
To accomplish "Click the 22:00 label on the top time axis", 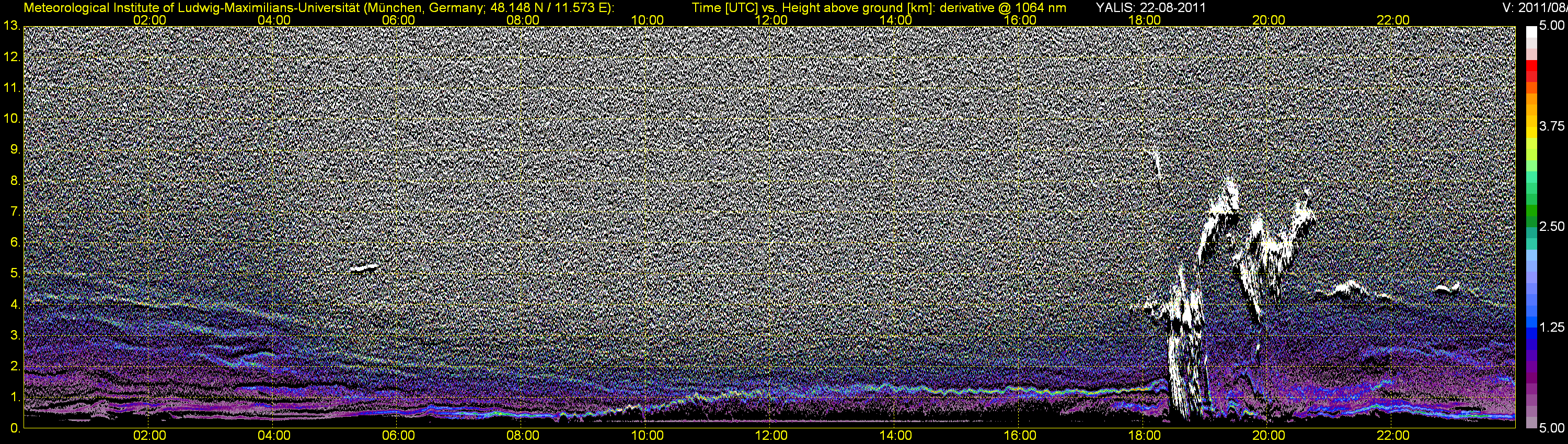I will (1393, 20).
